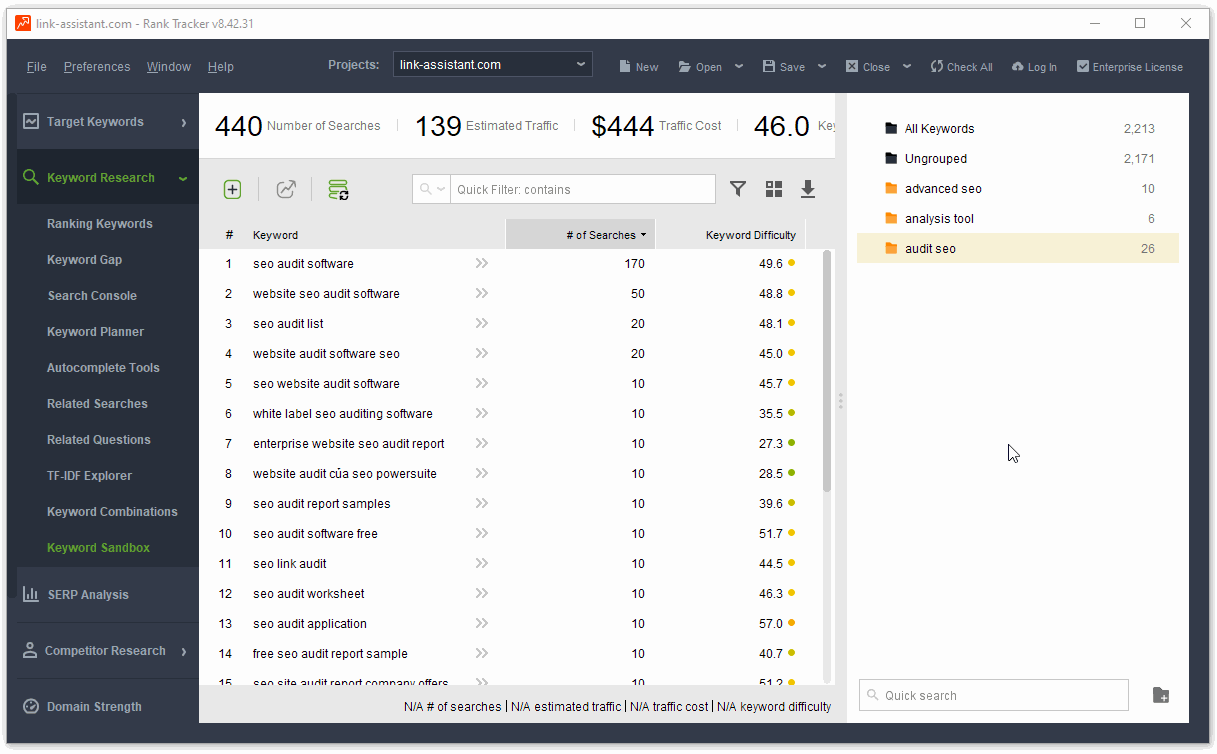This screenshot has width=1217, height=754.
Task: Click the Close project toolbar button
Action: click(867, 67)
